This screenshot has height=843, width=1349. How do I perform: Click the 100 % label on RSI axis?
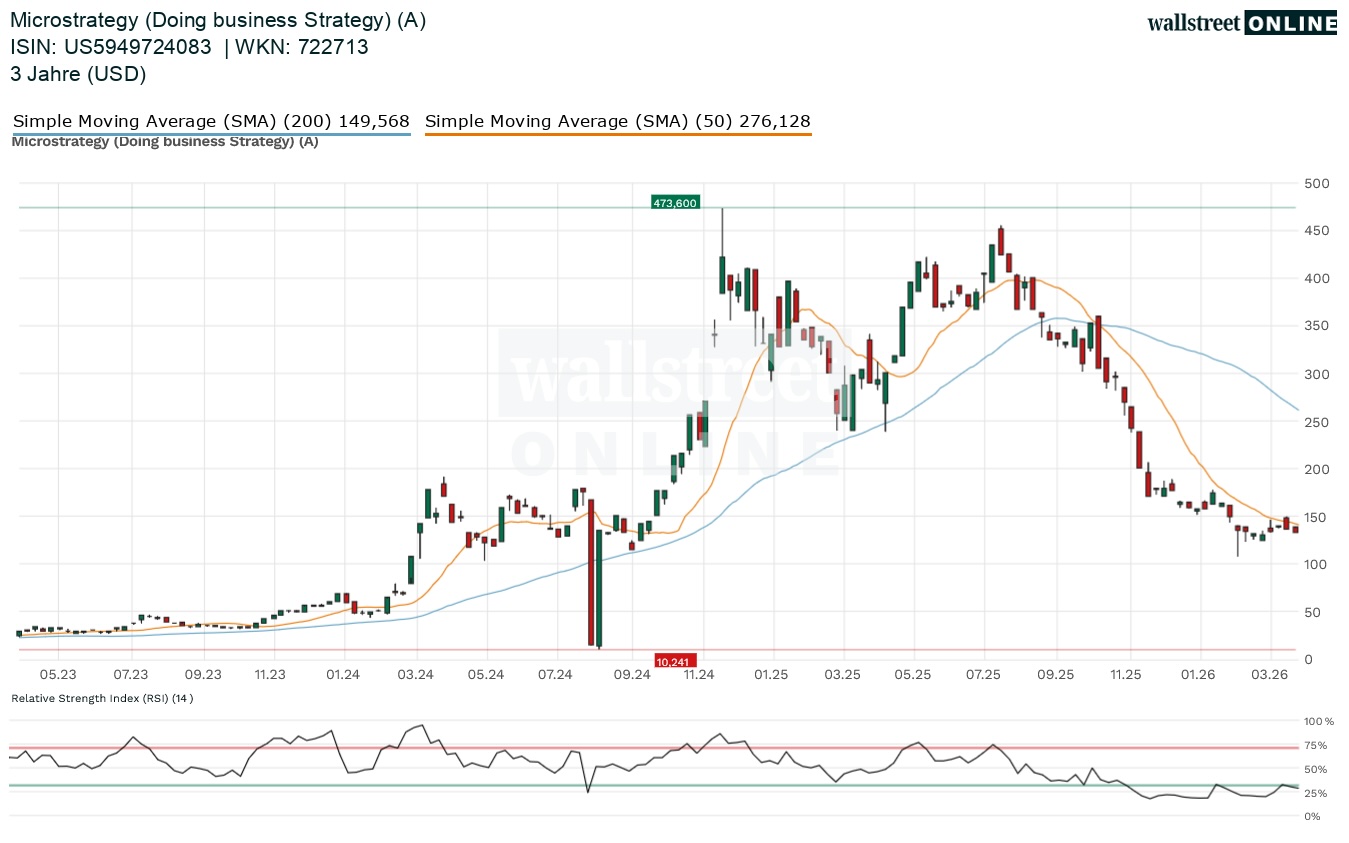[1317, 721]
